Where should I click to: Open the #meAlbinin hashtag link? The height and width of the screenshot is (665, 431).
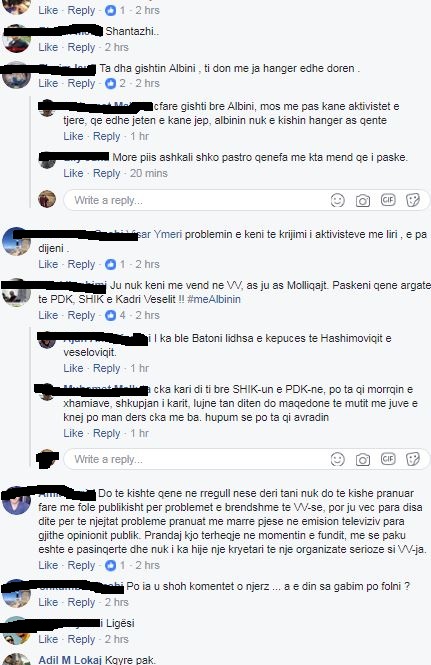coord(214,299)
